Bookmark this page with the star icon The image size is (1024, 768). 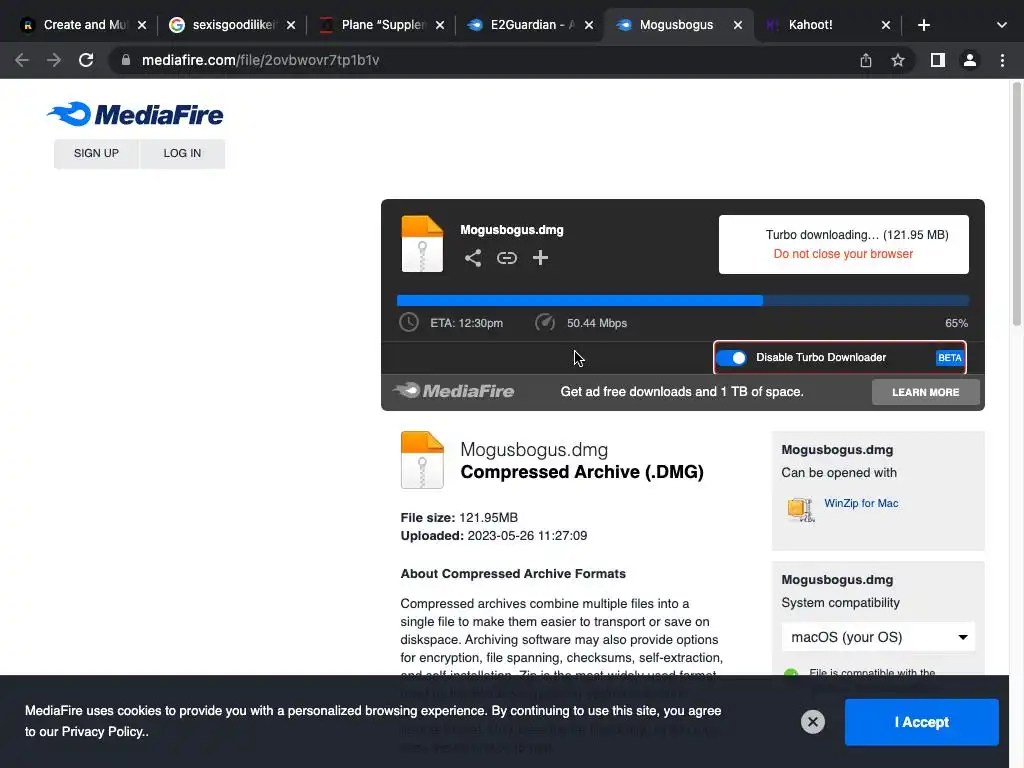tap(898, 60)
